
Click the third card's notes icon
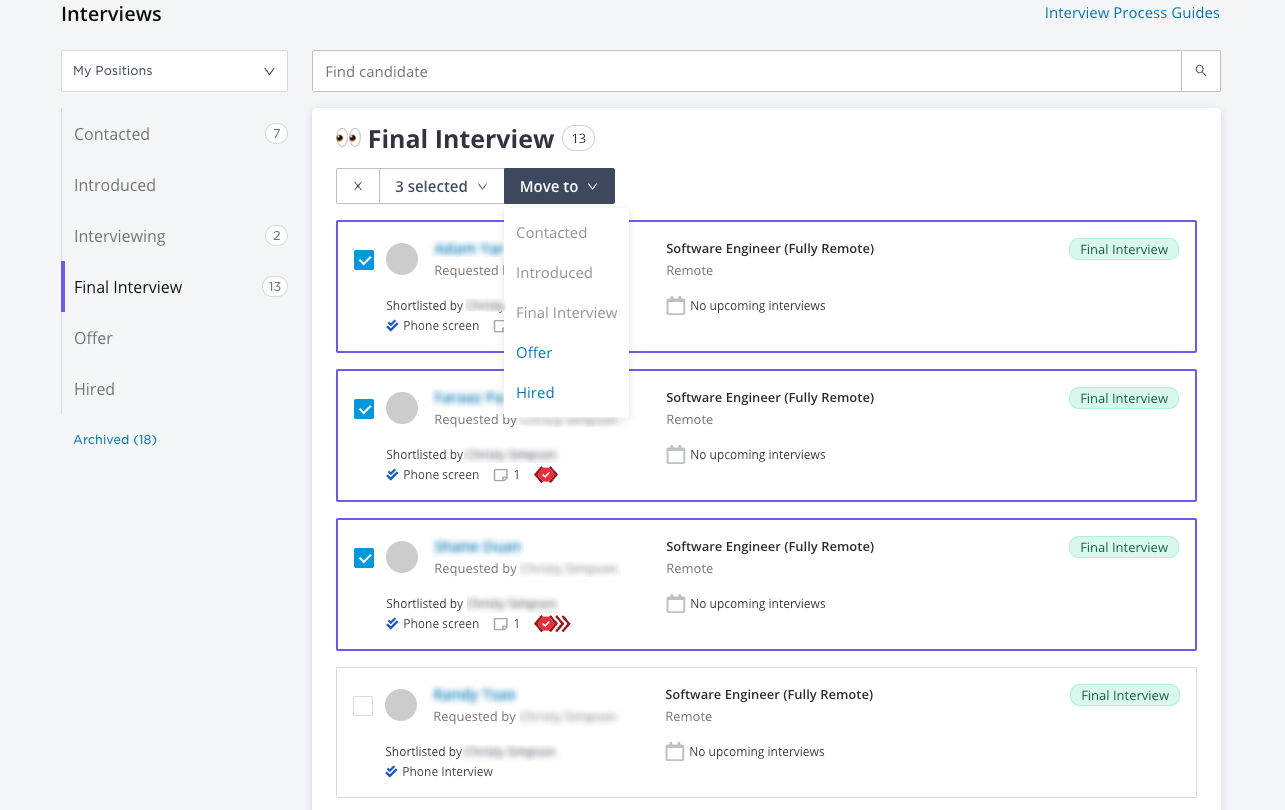coord(501,624)
